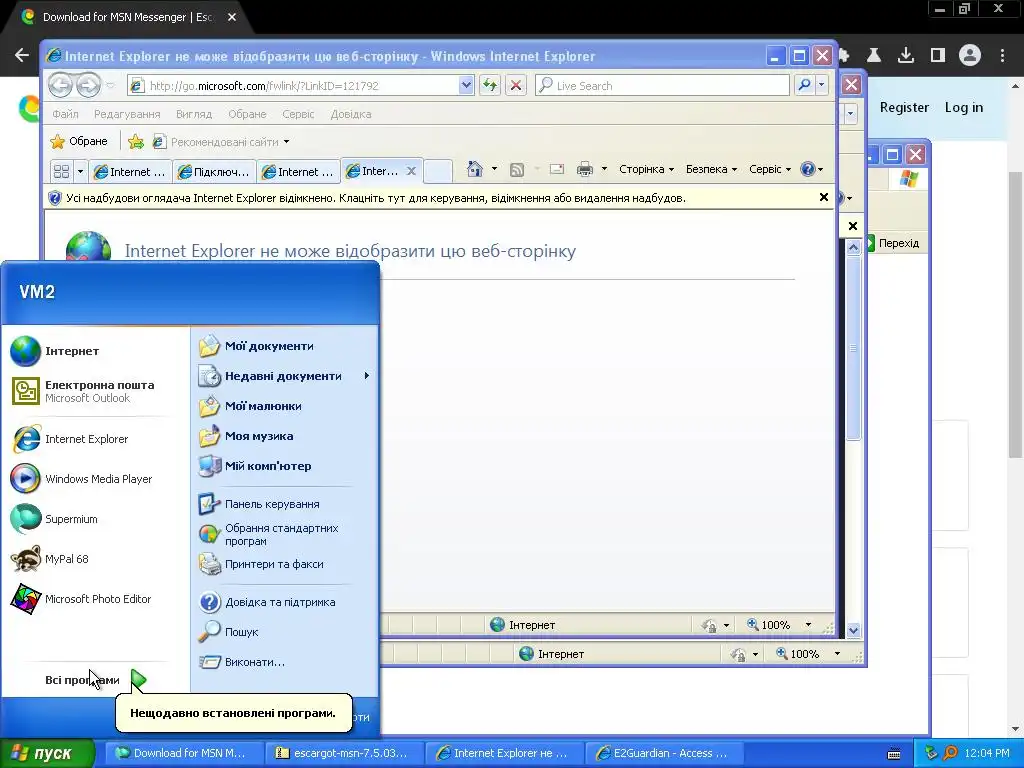The width and height of the screenshot is (1024, 768).
Task: Add page to favorites bar icon
Action: 136,142
